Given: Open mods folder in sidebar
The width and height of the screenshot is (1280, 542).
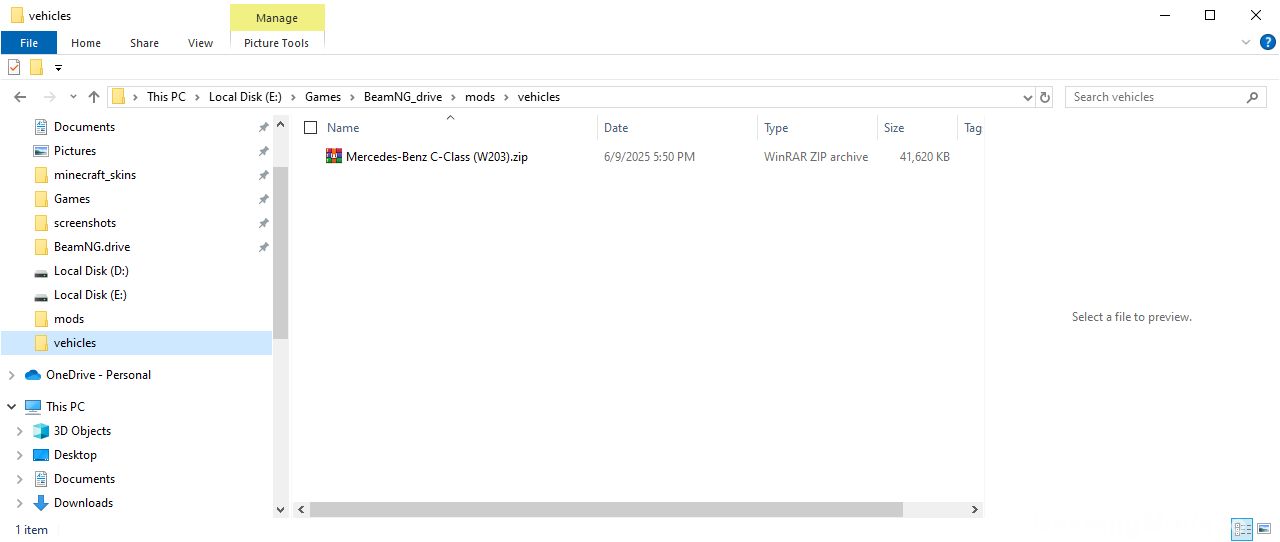Looking at the screenshot, I should click(69, 319).
